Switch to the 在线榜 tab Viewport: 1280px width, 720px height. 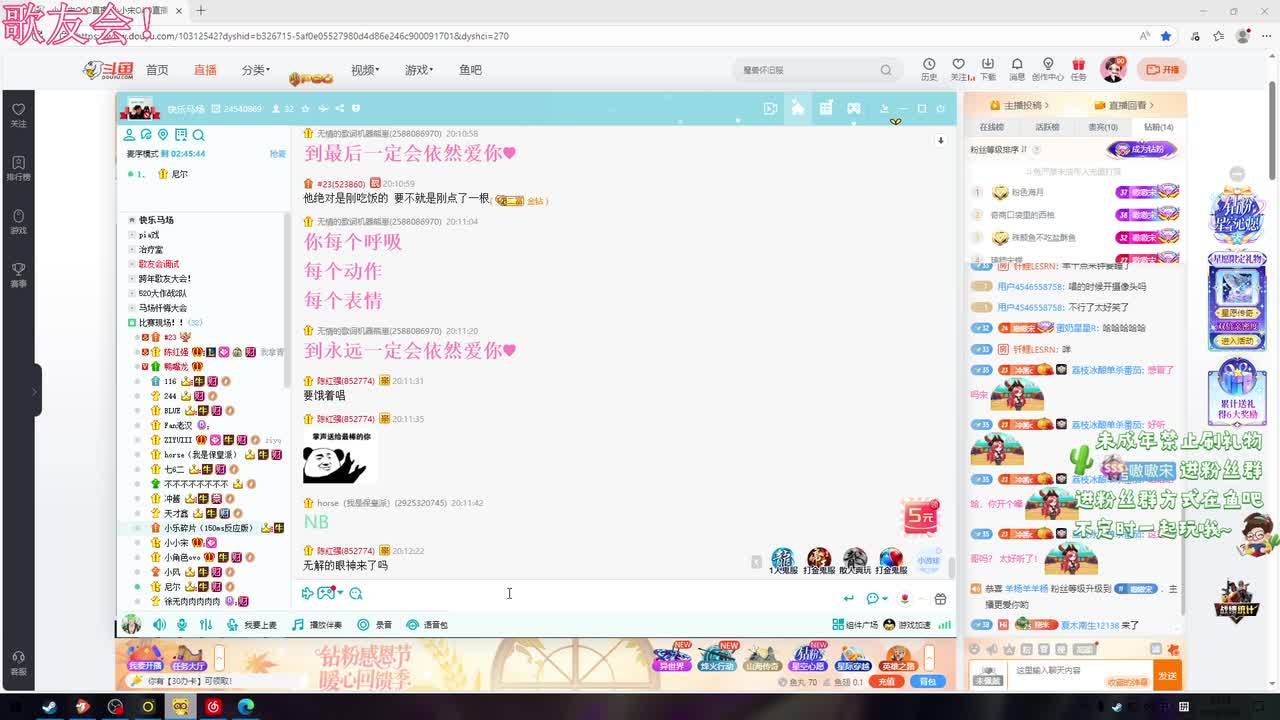click(x=991, y=127)
